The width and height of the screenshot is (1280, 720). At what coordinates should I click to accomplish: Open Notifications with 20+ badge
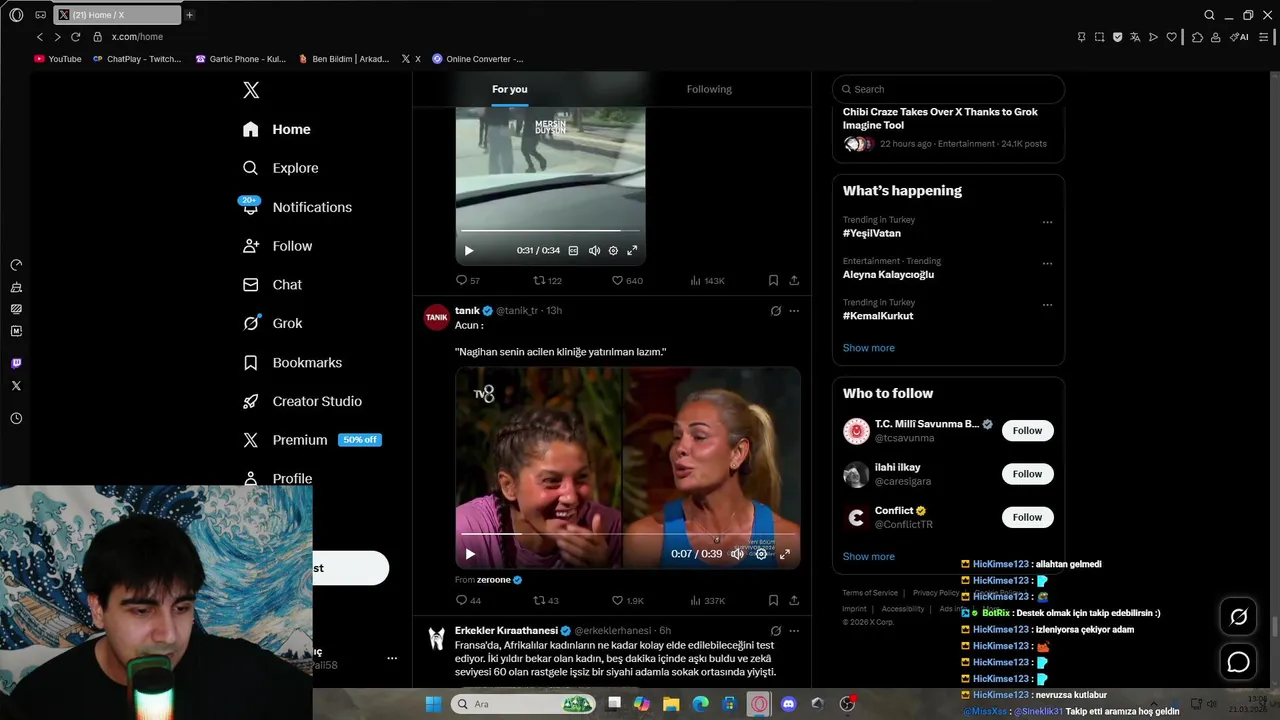point(297,207)
